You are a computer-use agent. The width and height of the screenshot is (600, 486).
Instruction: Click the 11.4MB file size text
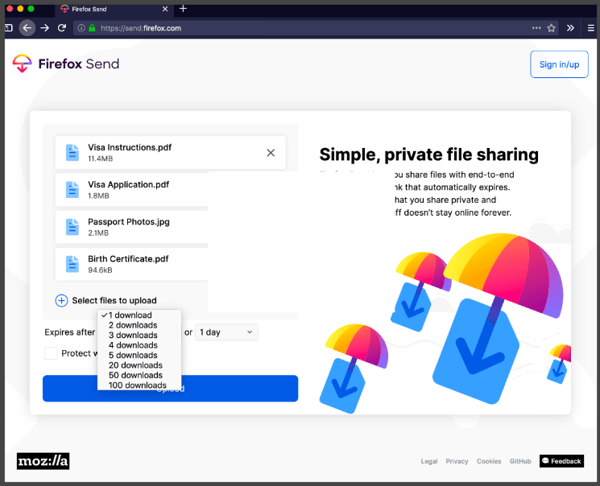pyautogui.click(x=100, y=158)
